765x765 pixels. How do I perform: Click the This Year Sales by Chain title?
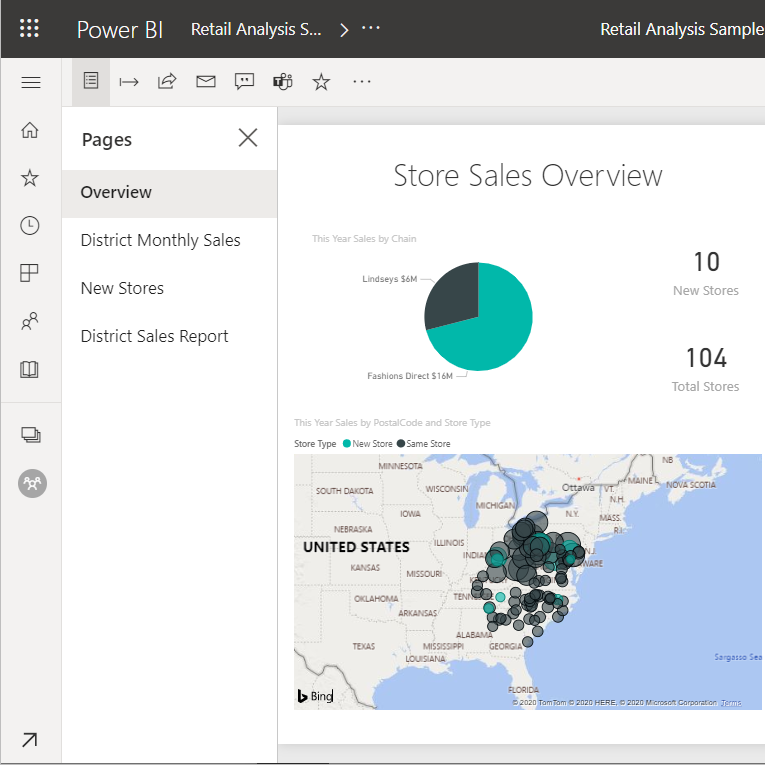pyautogui.click(x=364, y=239)
